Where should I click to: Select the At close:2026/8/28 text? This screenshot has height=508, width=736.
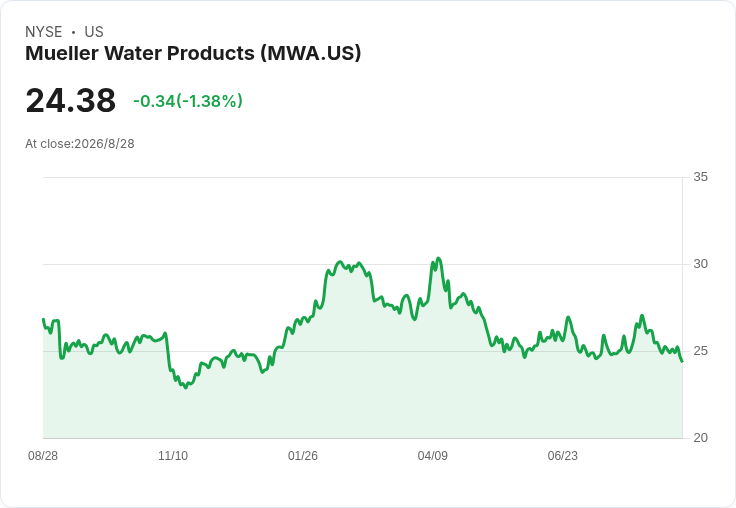click(x=80, y=144)
